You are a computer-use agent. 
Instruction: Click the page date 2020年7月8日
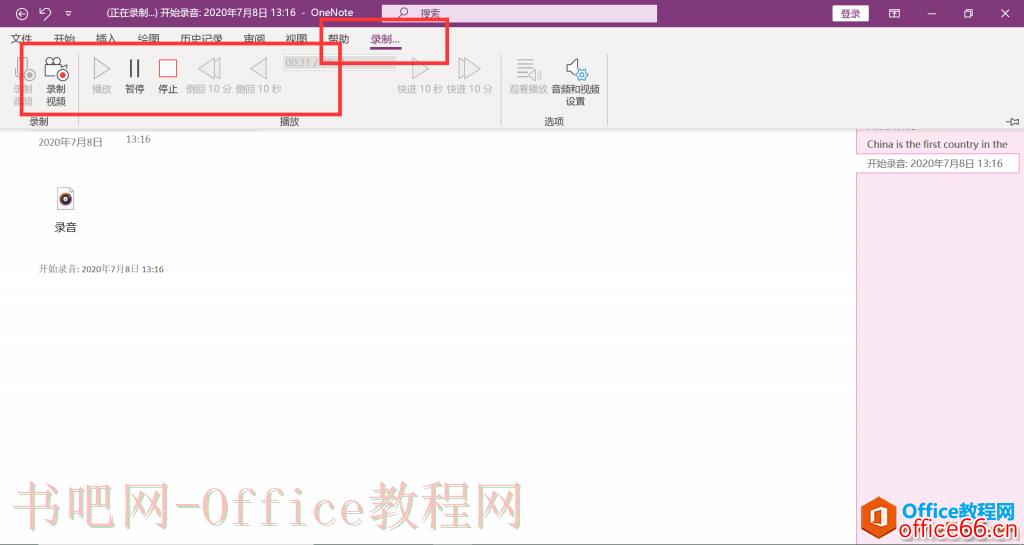[x=71, y=142]
